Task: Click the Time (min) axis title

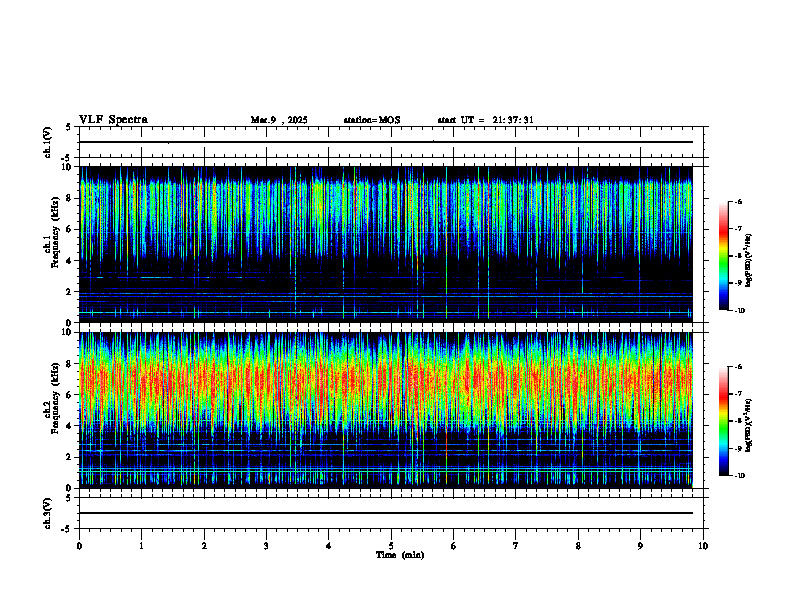Action: 400,555
